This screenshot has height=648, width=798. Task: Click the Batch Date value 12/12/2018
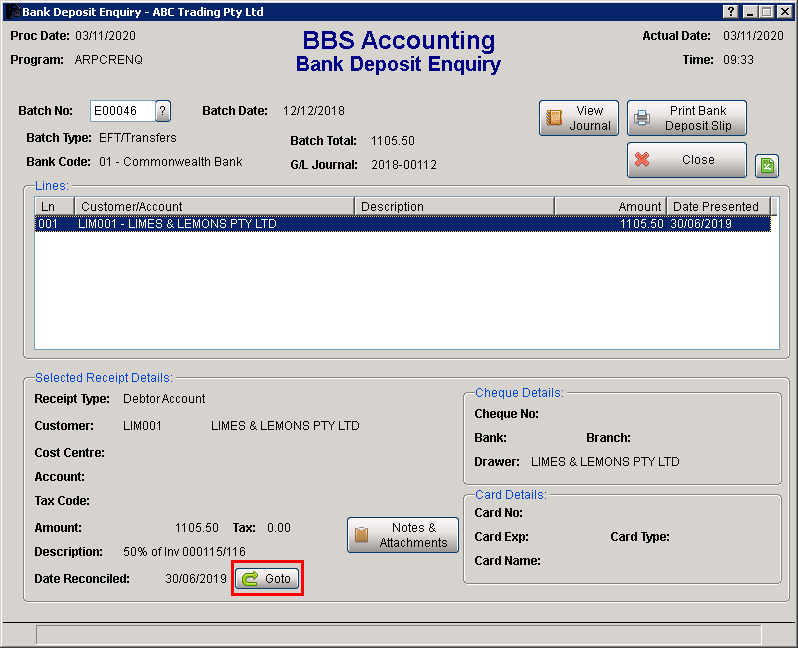314,111
